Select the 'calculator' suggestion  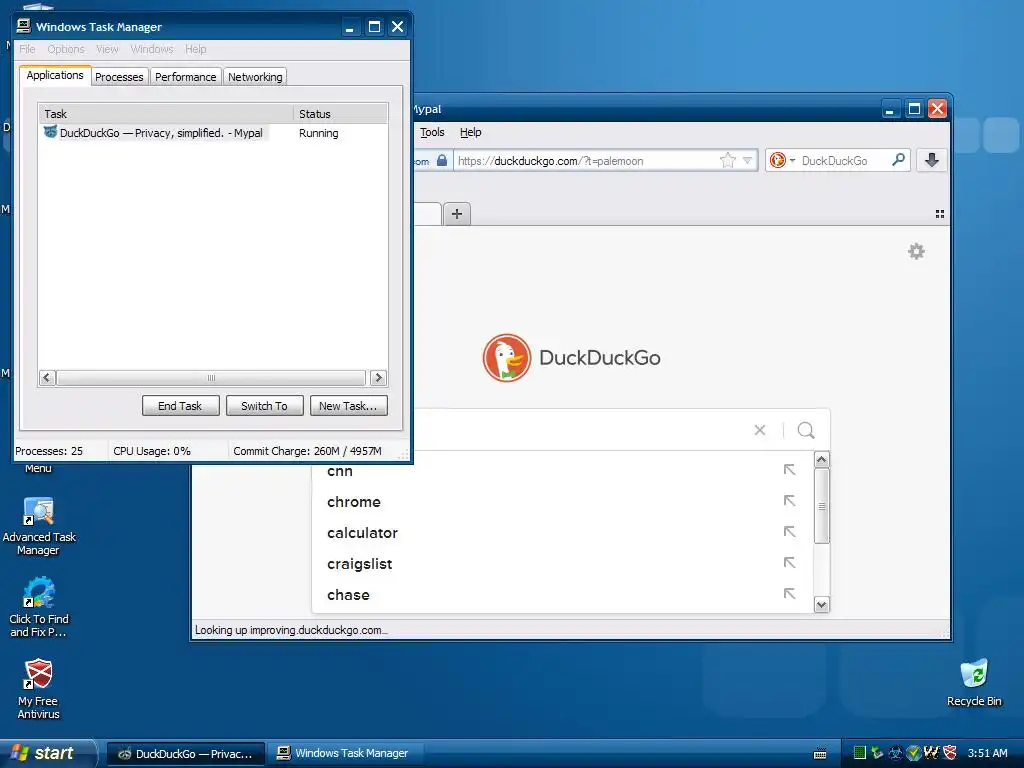click(562, 532)
